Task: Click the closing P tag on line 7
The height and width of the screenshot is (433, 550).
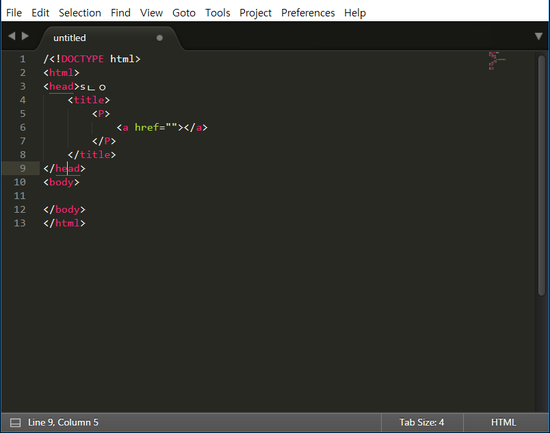Action: click(104, 141)
